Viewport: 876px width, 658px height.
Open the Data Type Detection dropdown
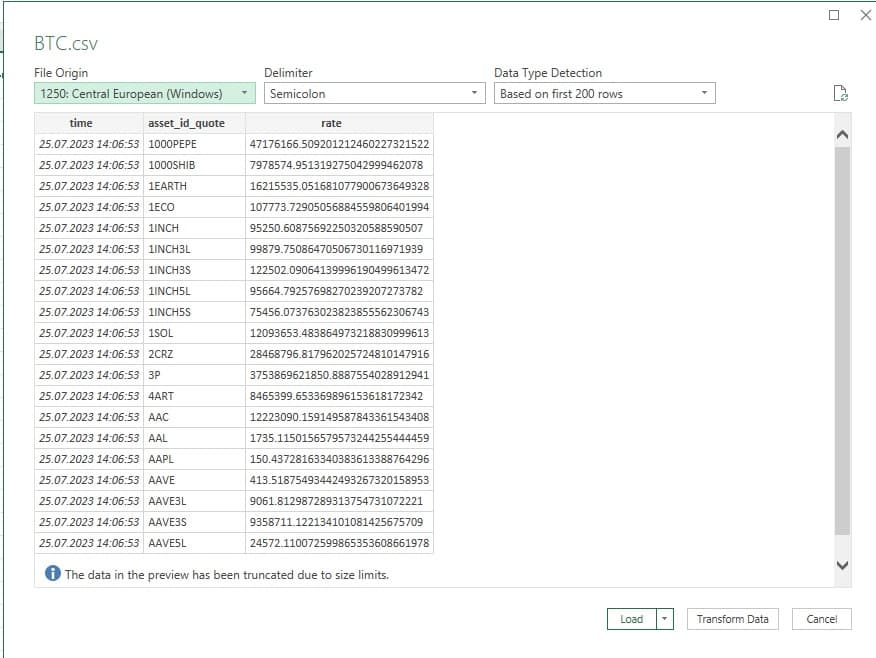click(604, 93)
